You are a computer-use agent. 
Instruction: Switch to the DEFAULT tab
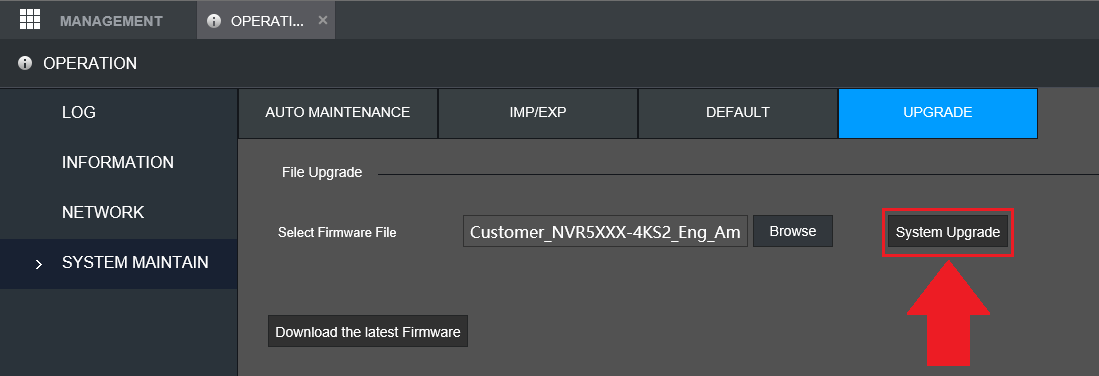pyautogui.click(x=737, y=113)
